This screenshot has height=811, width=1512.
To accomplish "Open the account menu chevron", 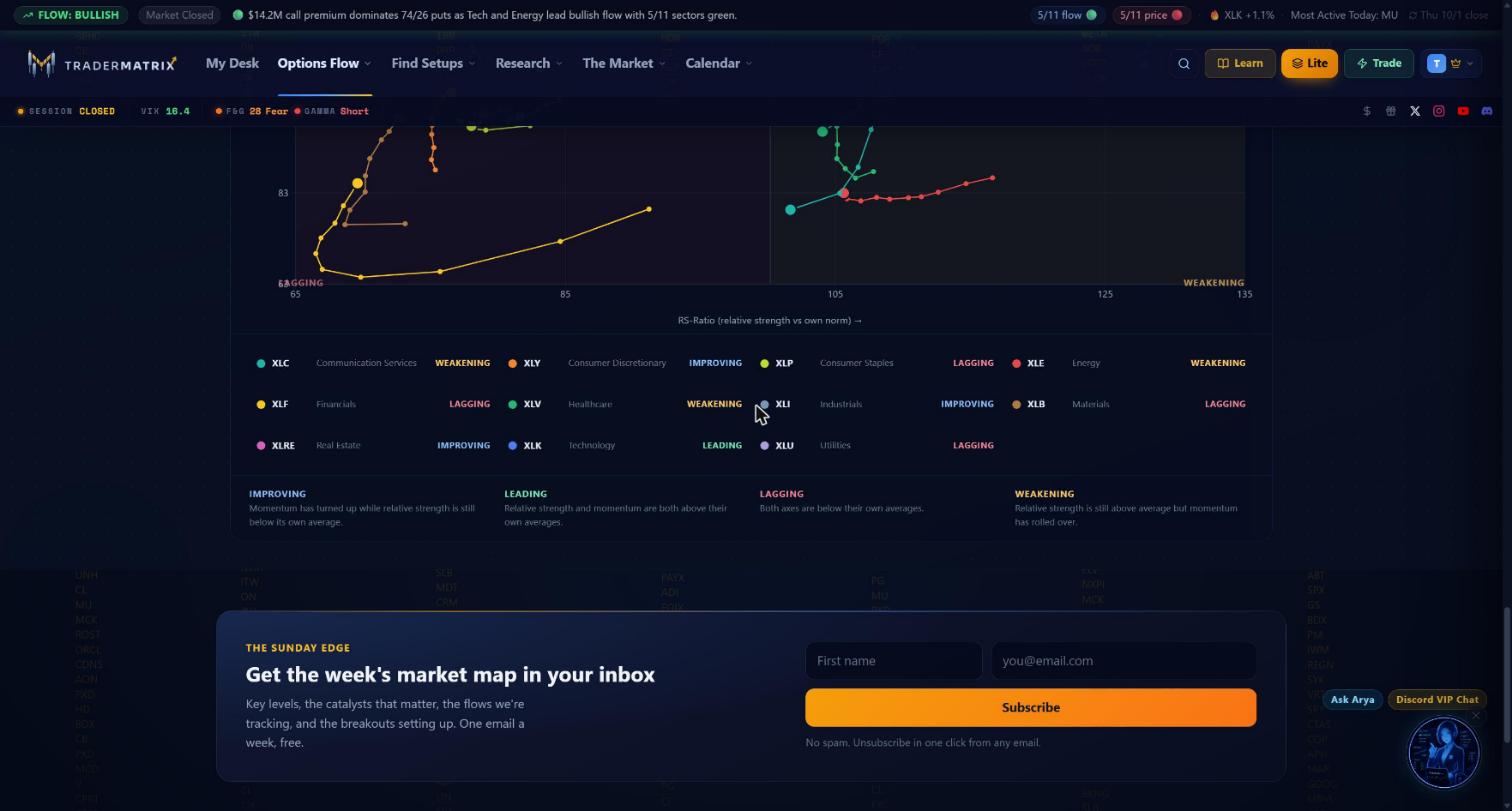I will (x=1470, y=64).
